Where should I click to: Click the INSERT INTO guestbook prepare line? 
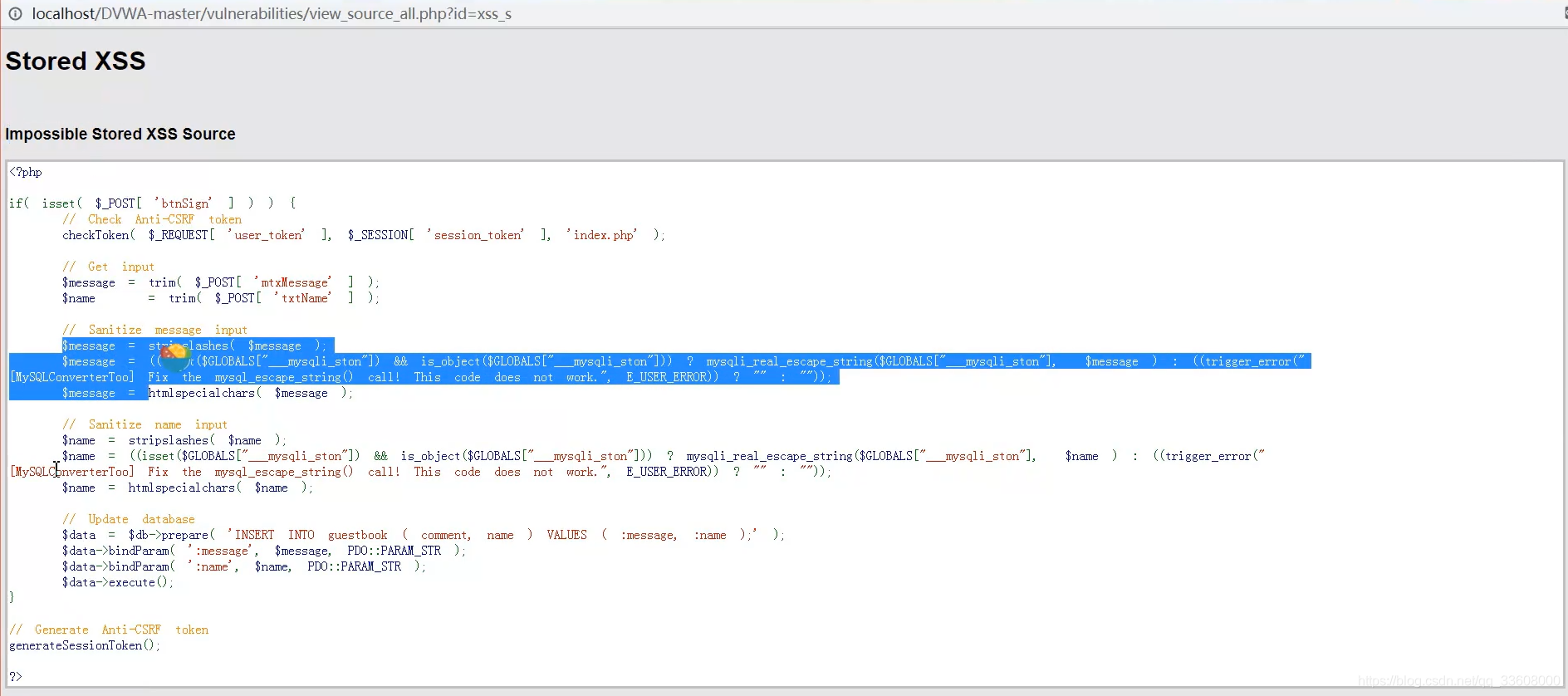[x=424, y=535]
